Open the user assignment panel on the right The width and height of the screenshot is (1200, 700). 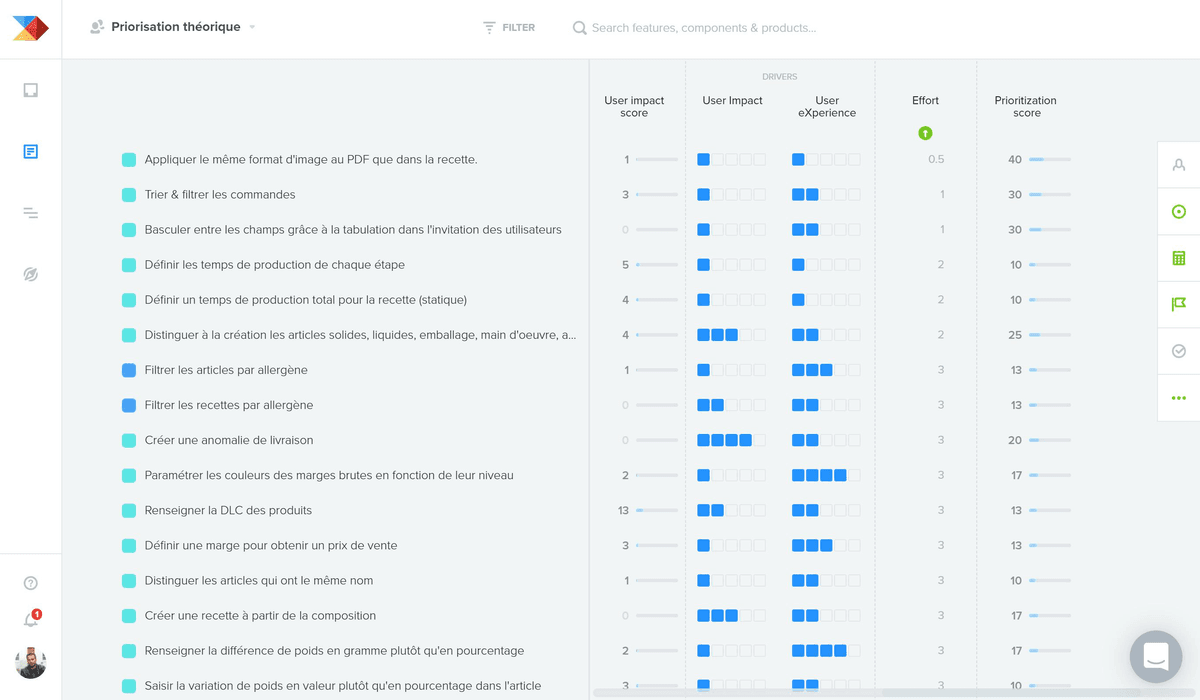point(1178,166)
